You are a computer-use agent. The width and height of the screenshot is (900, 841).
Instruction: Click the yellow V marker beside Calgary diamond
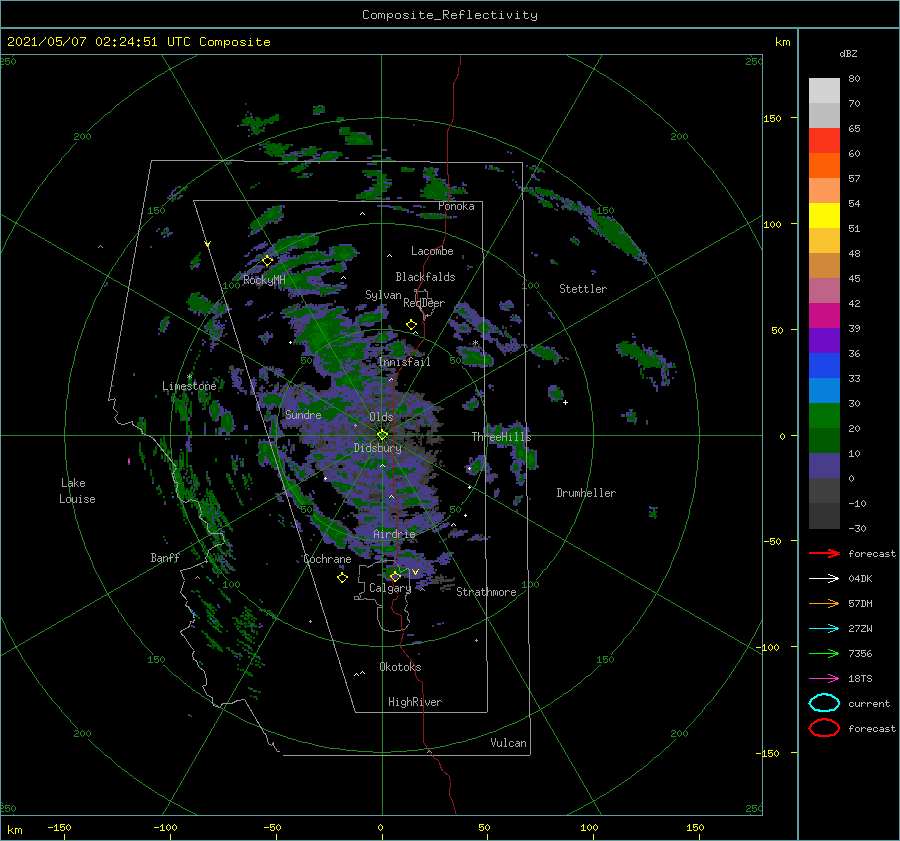pyautogui.click(x=415, y=572)
